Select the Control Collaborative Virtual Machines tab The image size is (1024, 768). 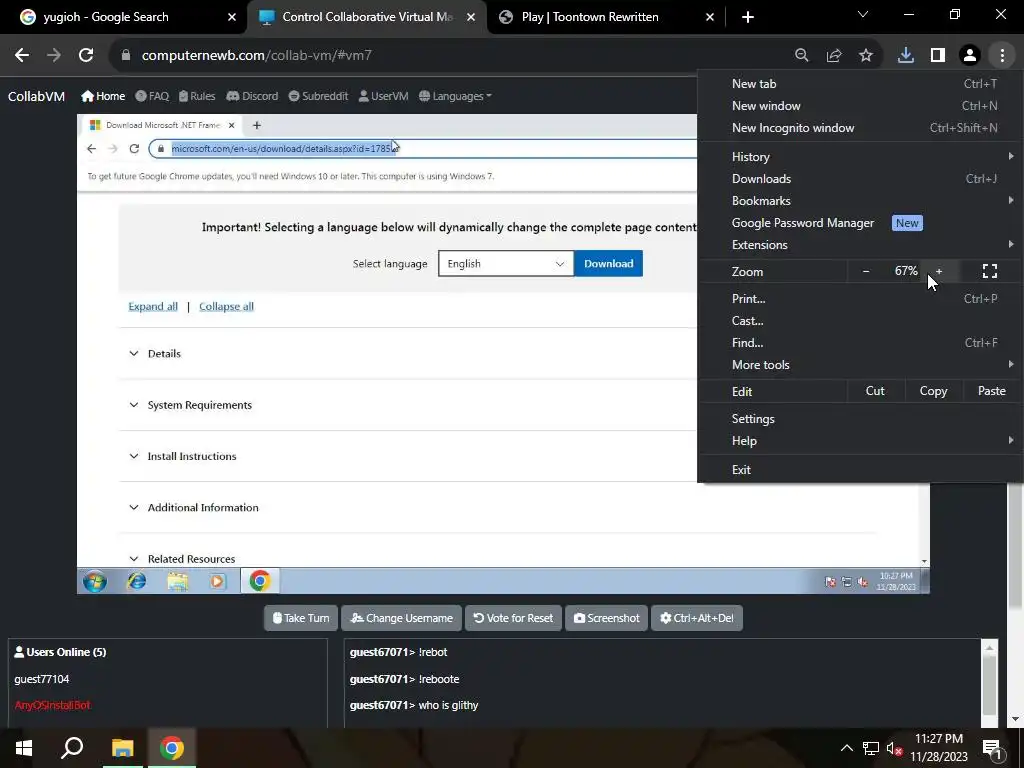[x=367, y=17]
